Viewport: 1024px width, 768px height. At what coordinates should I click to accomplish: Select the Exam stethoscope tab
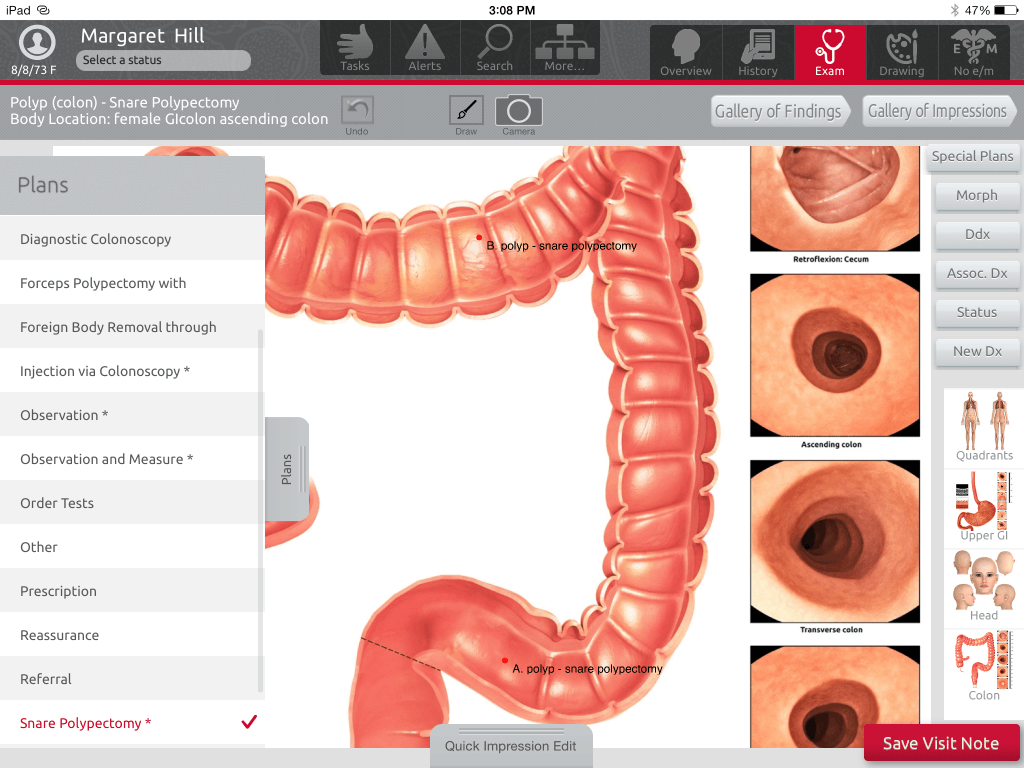pos(830,52)
